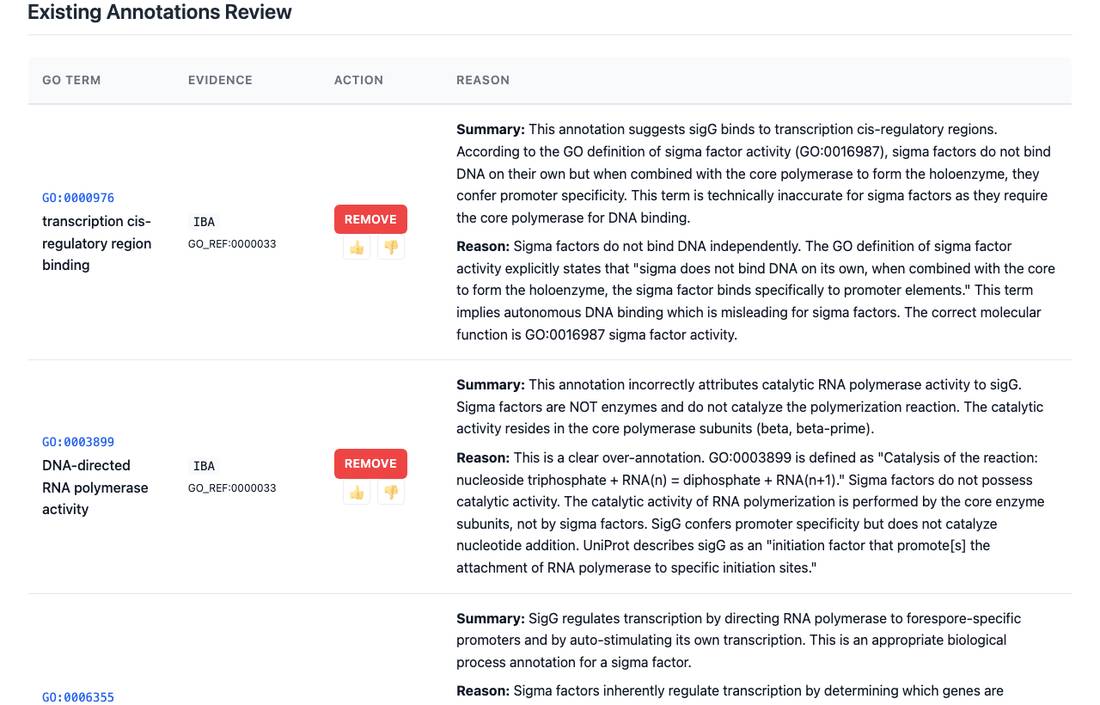
Task: Thumbs-down the transcription cis-regulatory region binding action
Action: click(x=391, y=248)
